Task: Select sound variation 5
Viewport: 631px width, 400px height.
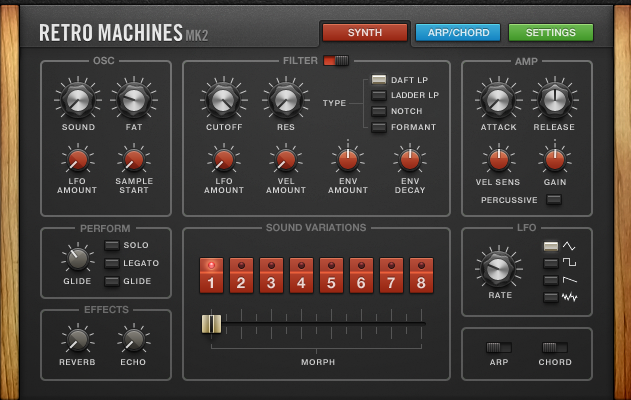Action: [332, 277]
